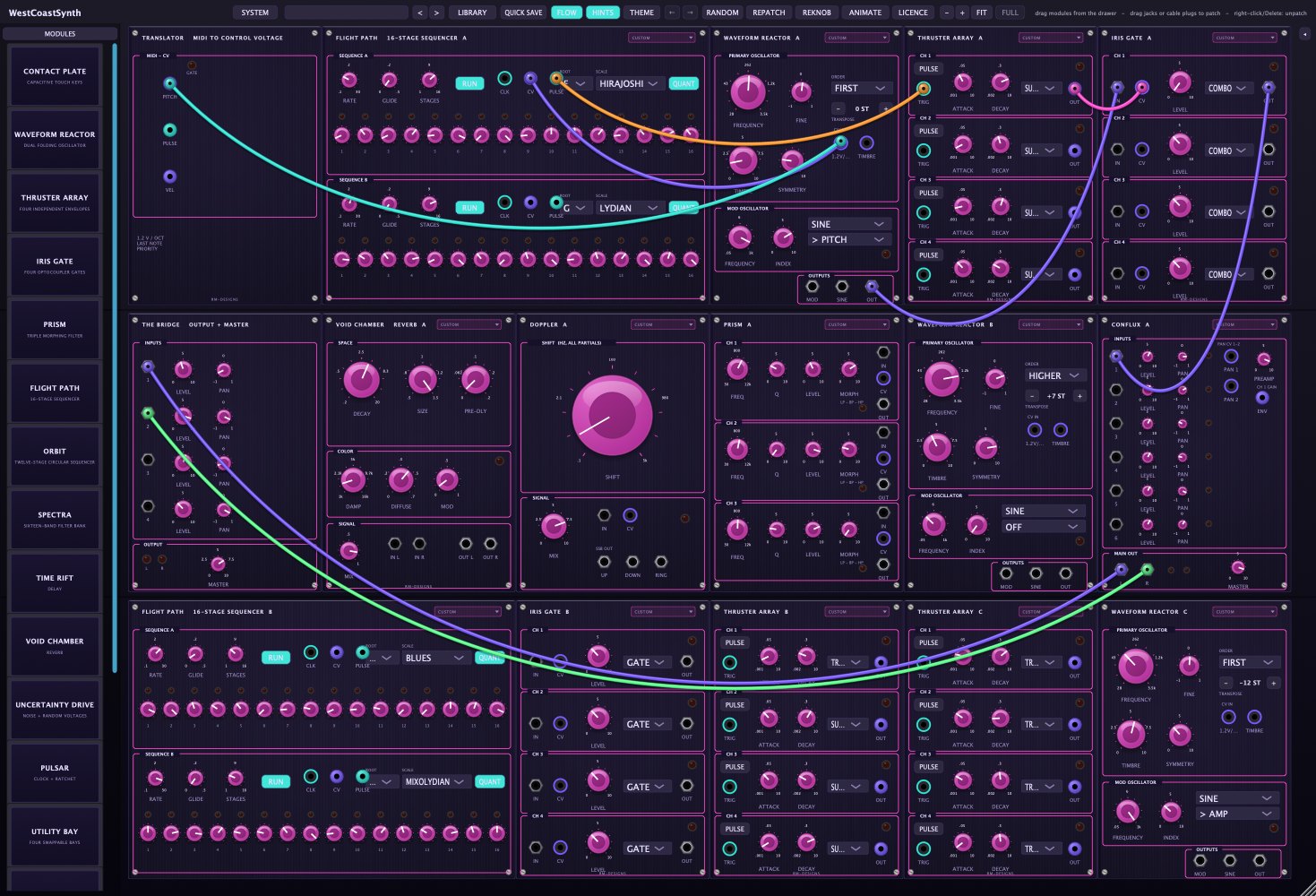Image resolution: width=1316 pixels, height=896 pixels.
Task: Open Iris Gate A CH 1 COMBO dropdown
Action: (x=1228, y=88)
